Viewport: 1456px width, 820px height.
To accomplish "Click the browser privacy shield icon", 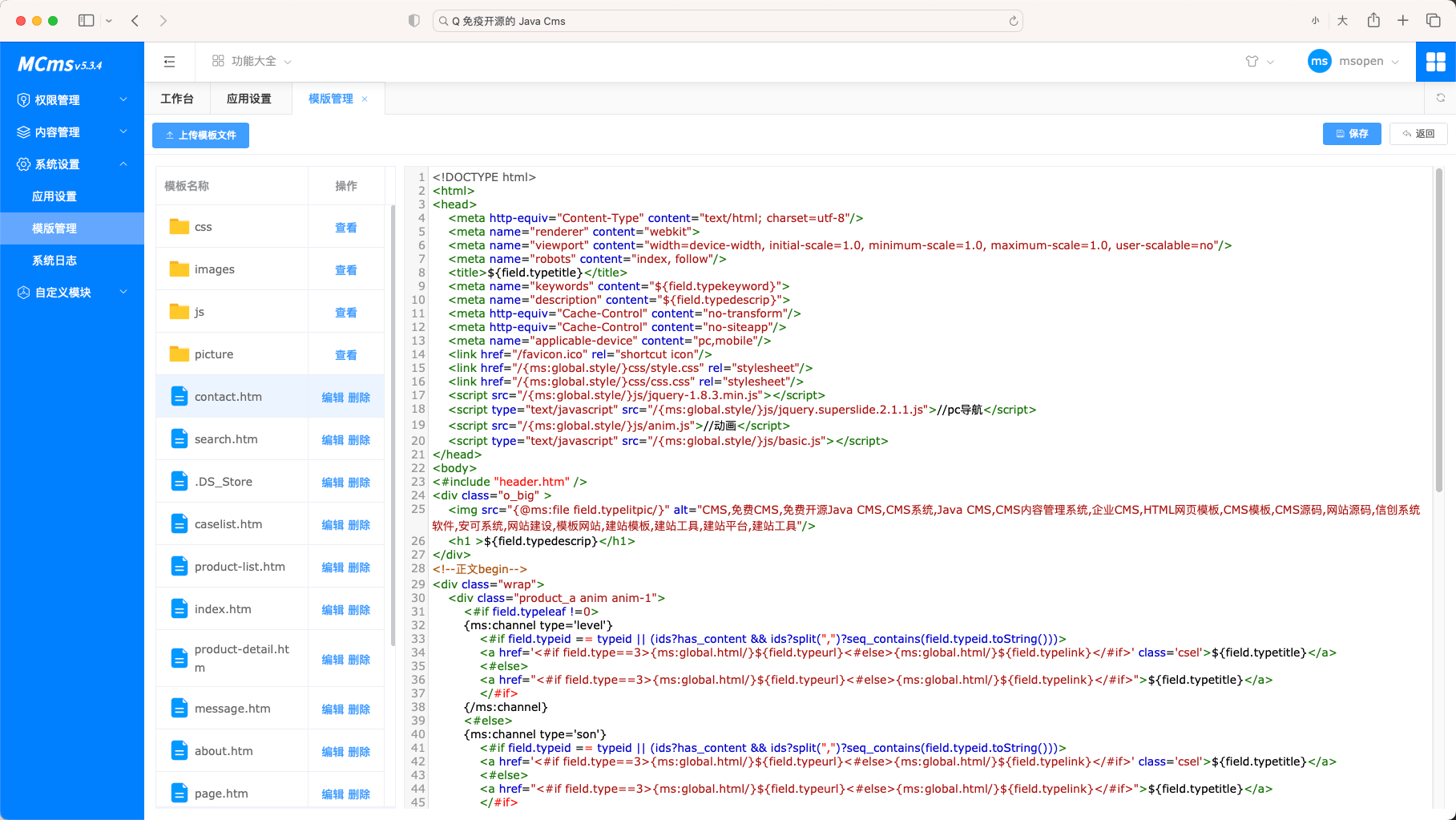I will (413, 21).
